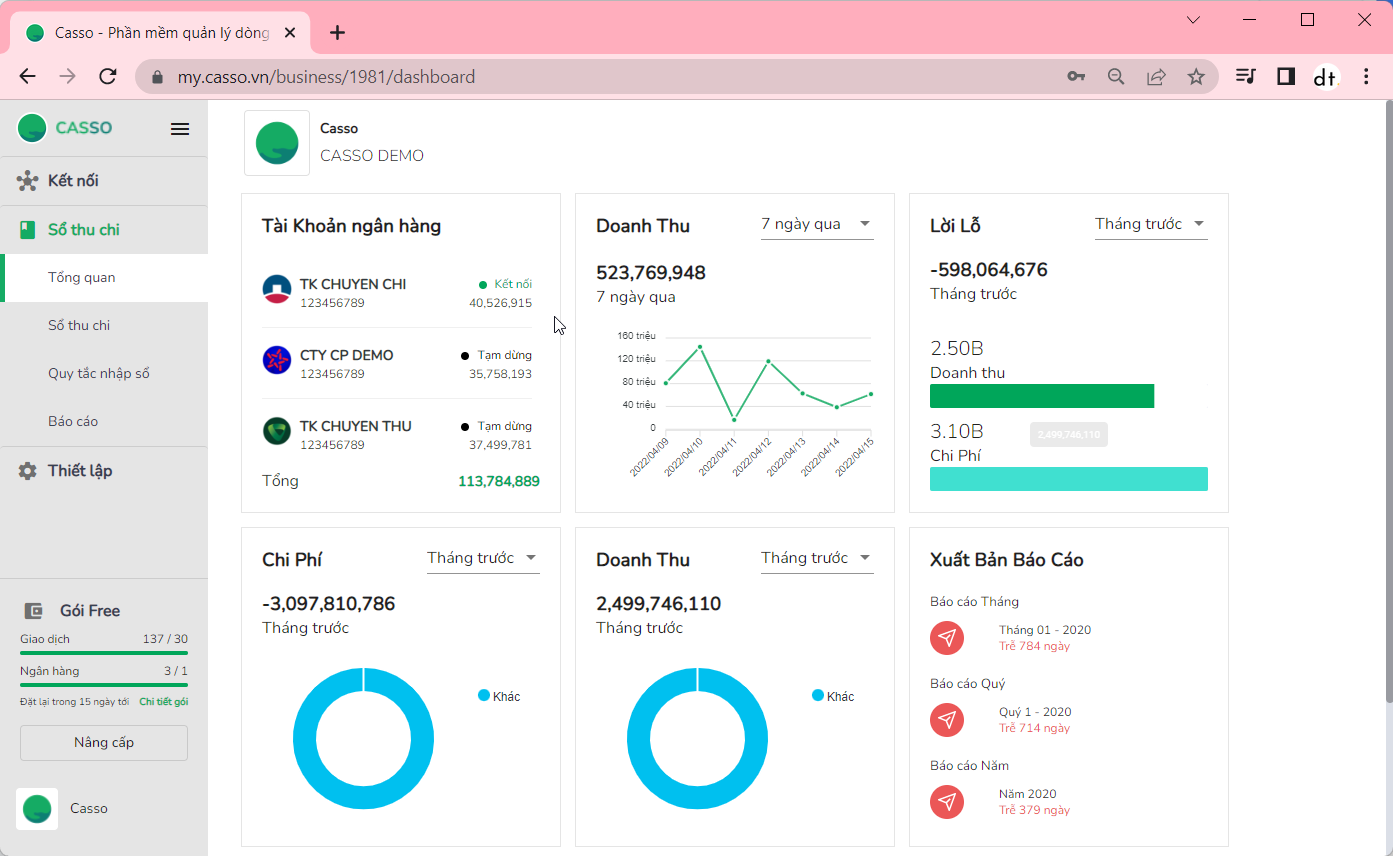Click the CTY CP DEMO account name
Screen dimensions: 1393x856
click(347, 355)
